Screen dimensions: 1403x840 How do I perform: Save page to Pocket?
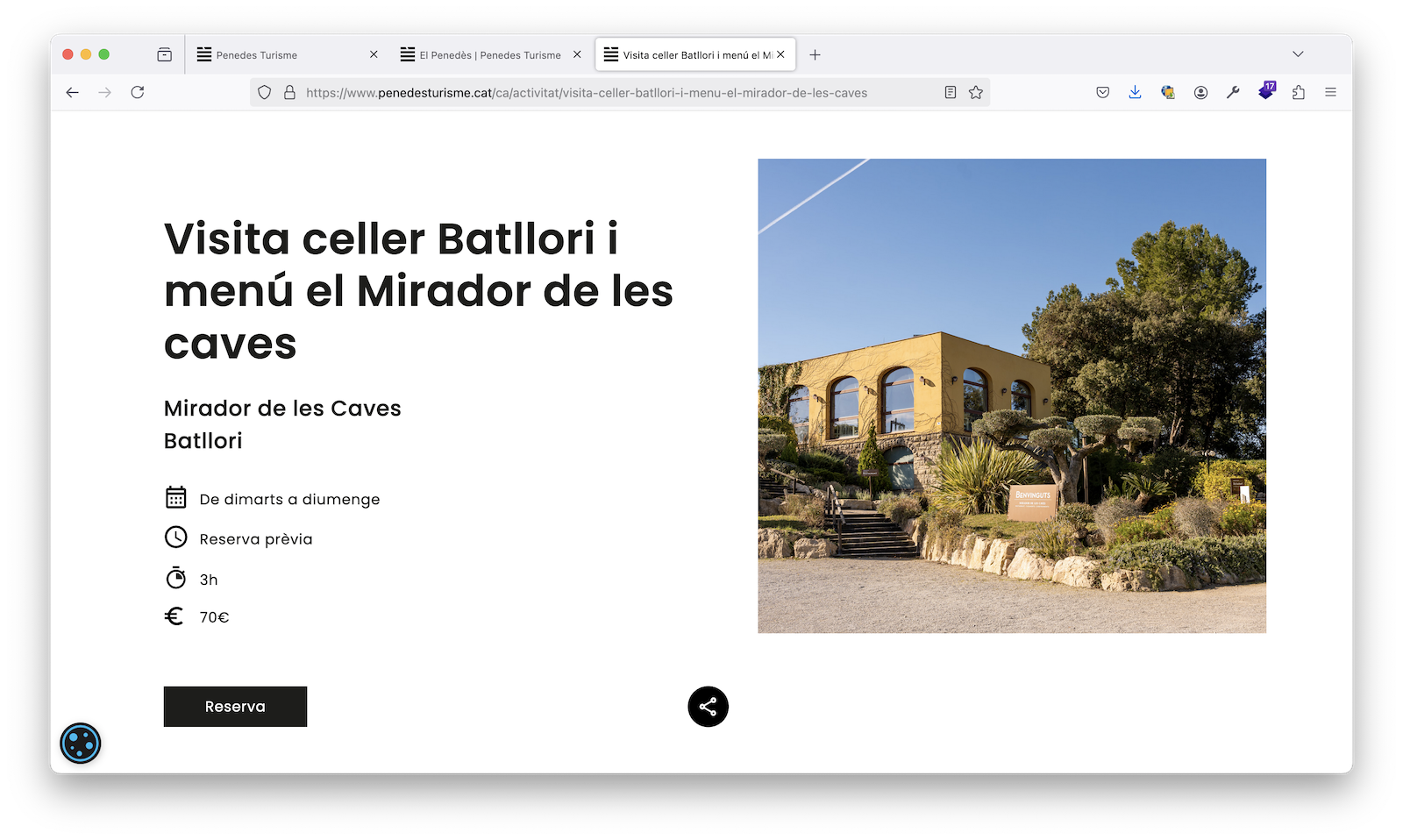click(1102, 93)
